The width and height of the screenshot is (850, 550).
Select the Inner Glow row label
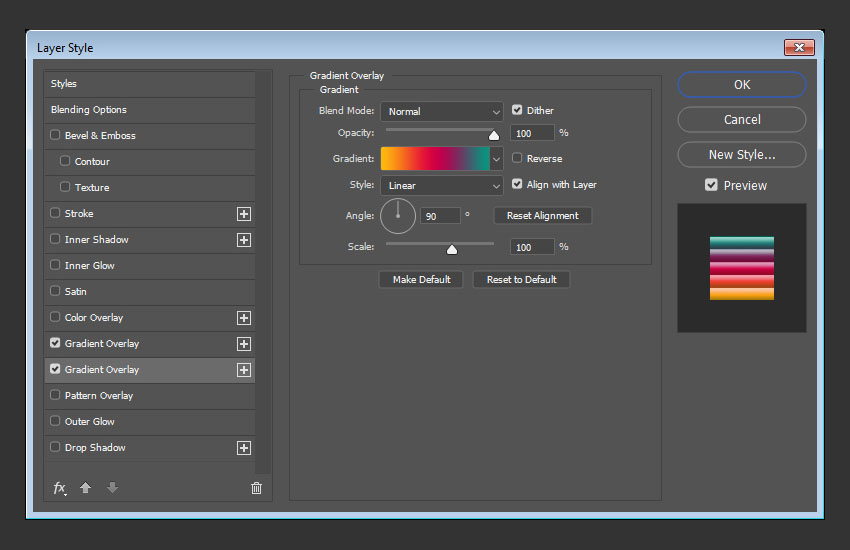click(x=89, y=266)
